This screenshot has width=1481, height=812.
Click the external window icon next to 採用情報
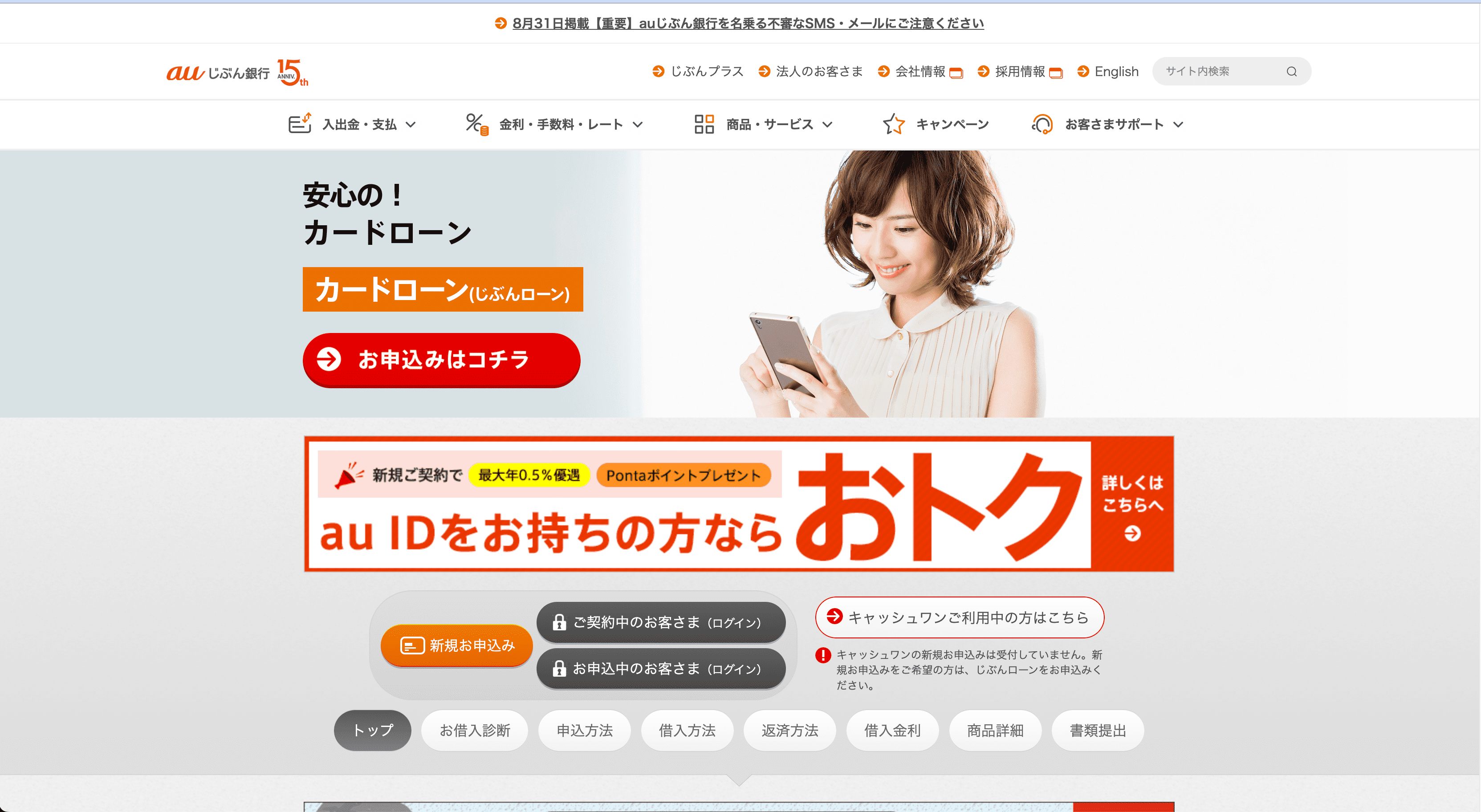1056,73
